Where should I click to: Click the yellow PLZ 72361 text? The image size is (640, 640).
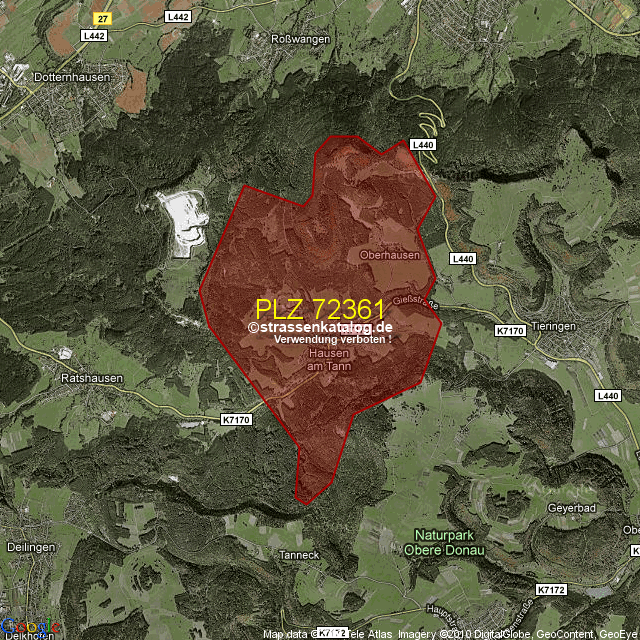[320, 309]
